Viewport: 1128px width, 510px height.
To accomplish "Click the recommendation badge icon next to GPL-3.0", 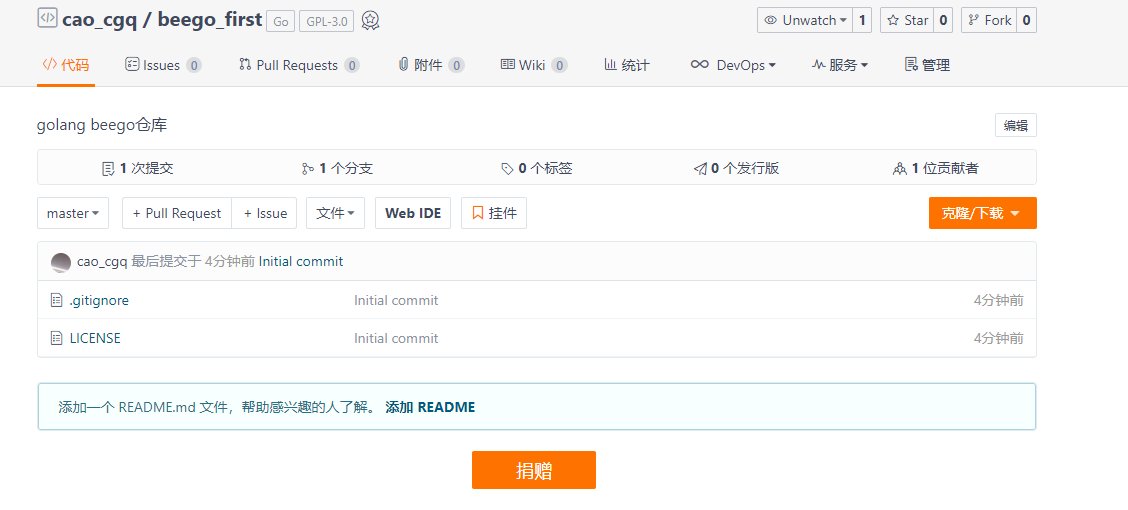I will (x=370, y=21).
